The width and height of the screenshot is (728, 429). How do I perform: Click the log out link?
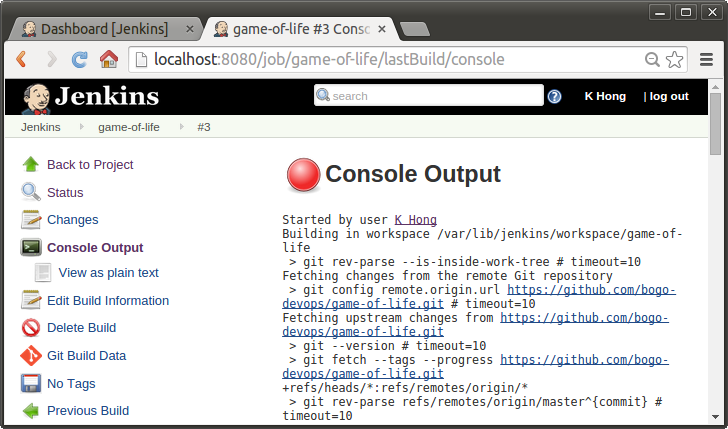point(669,96)
